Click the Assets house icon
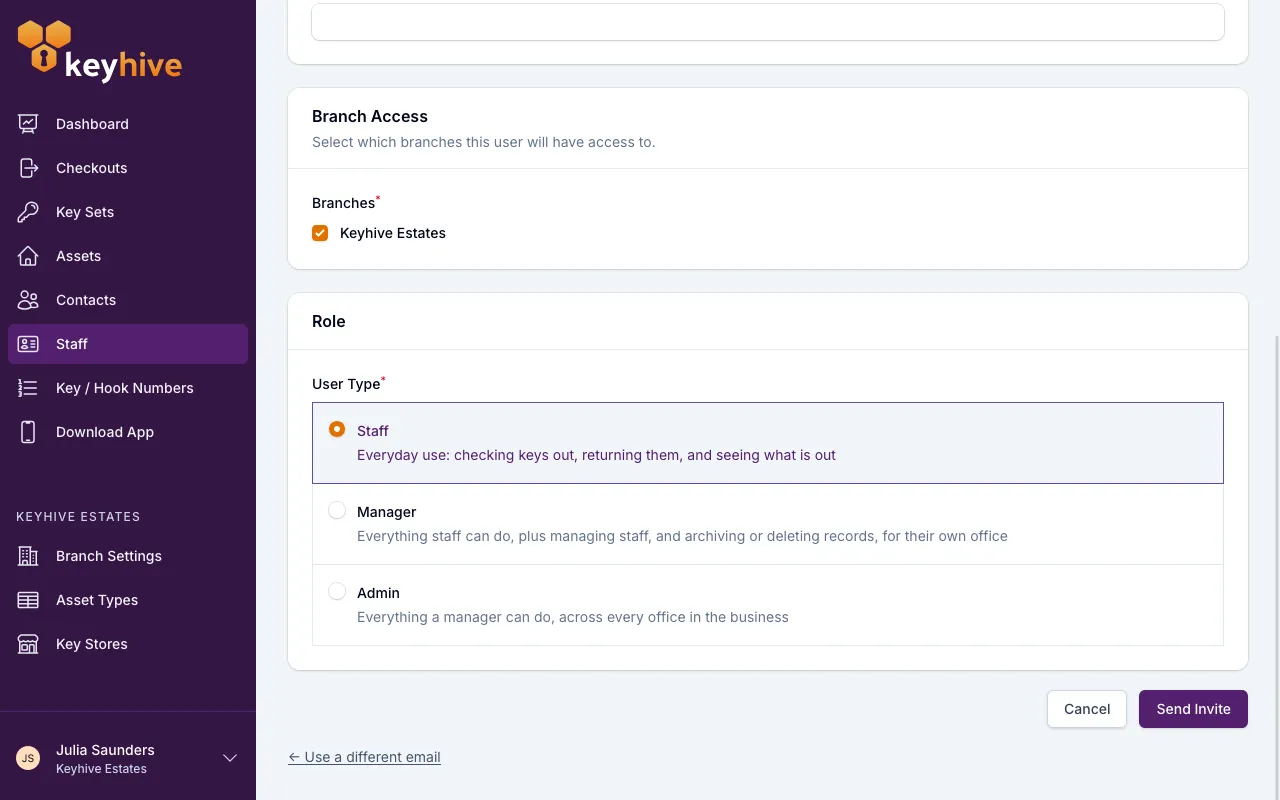 pyautogui.click(x=28, y=256)
